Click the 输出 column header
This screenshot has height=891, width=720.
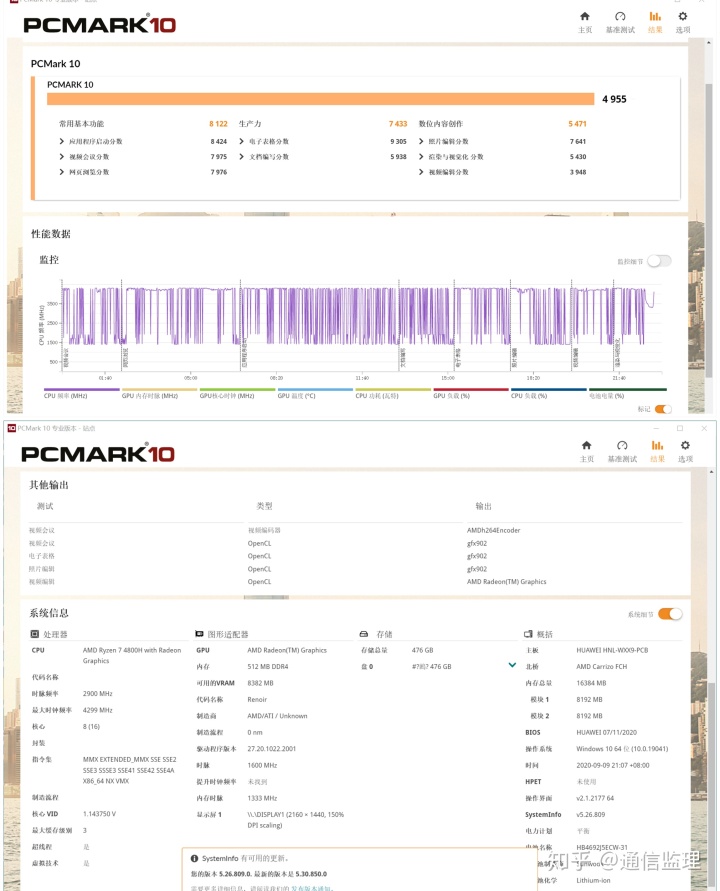(x=484, y=506)
